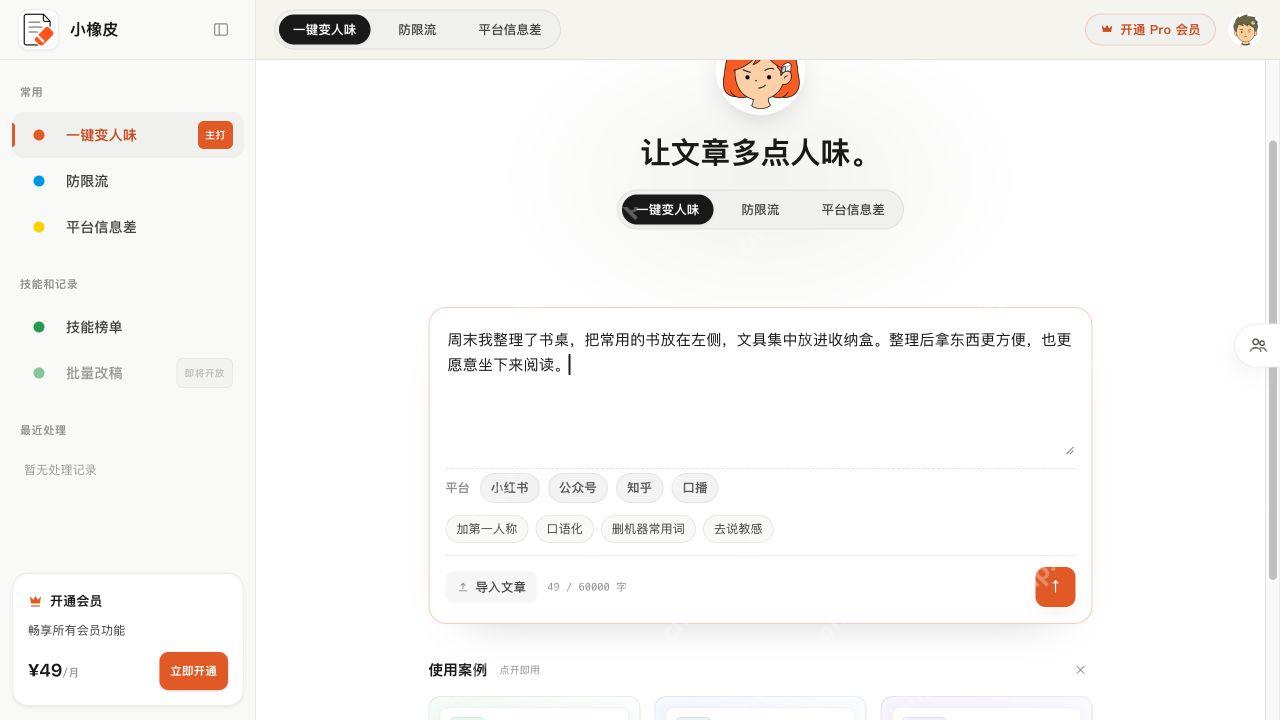Click the 技能和记录 section label
This screenshot has width=1280, height=720.
coord(49,284)
